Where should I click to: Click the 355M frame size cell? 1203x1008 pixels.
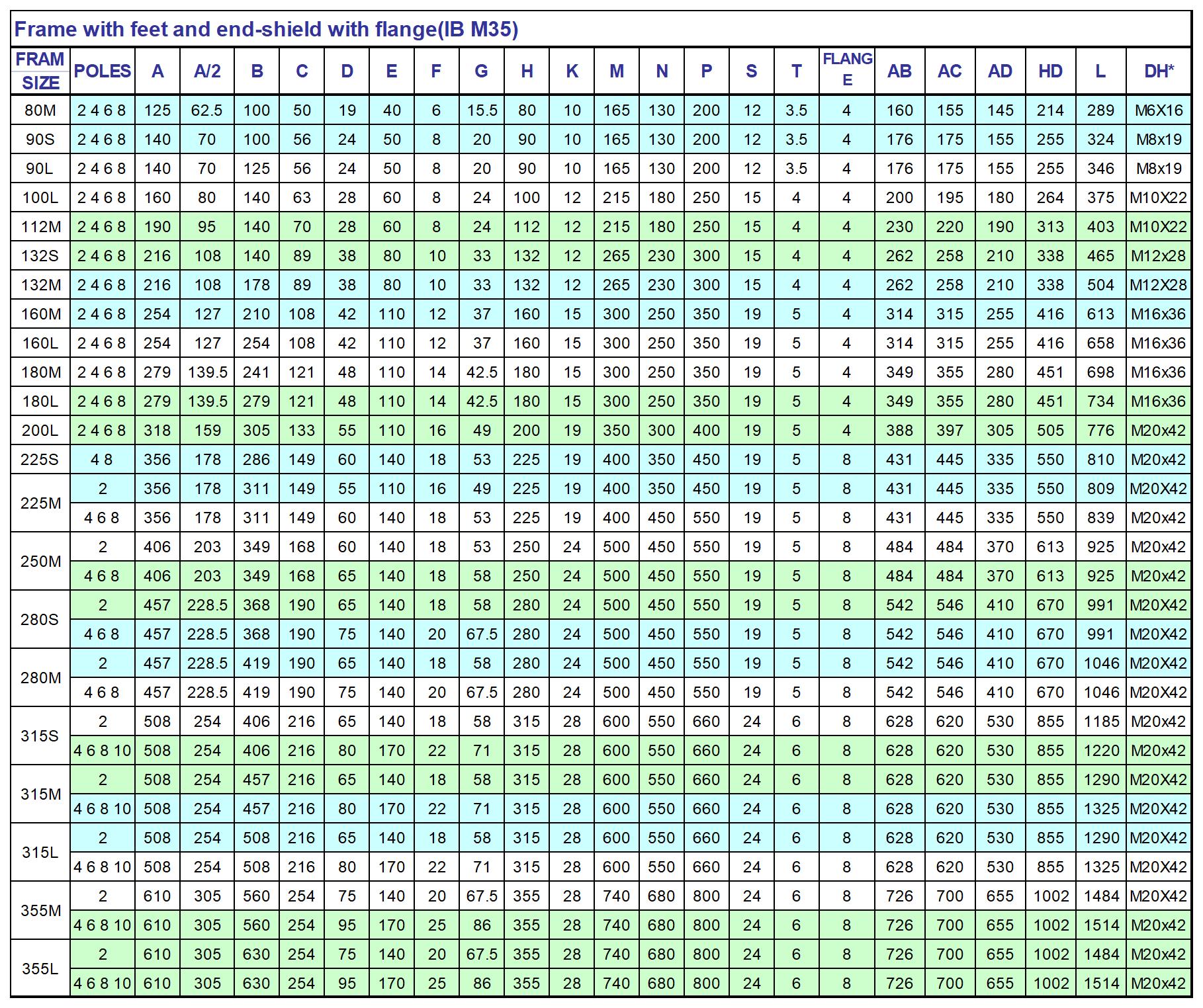point(40,911)
